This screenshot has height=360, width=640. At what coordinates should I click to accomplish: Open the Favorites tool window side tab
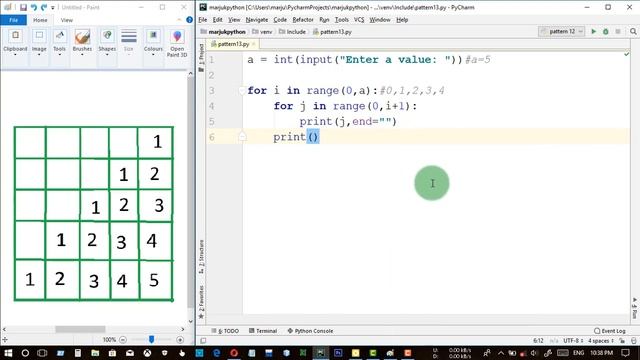[201, 302]
